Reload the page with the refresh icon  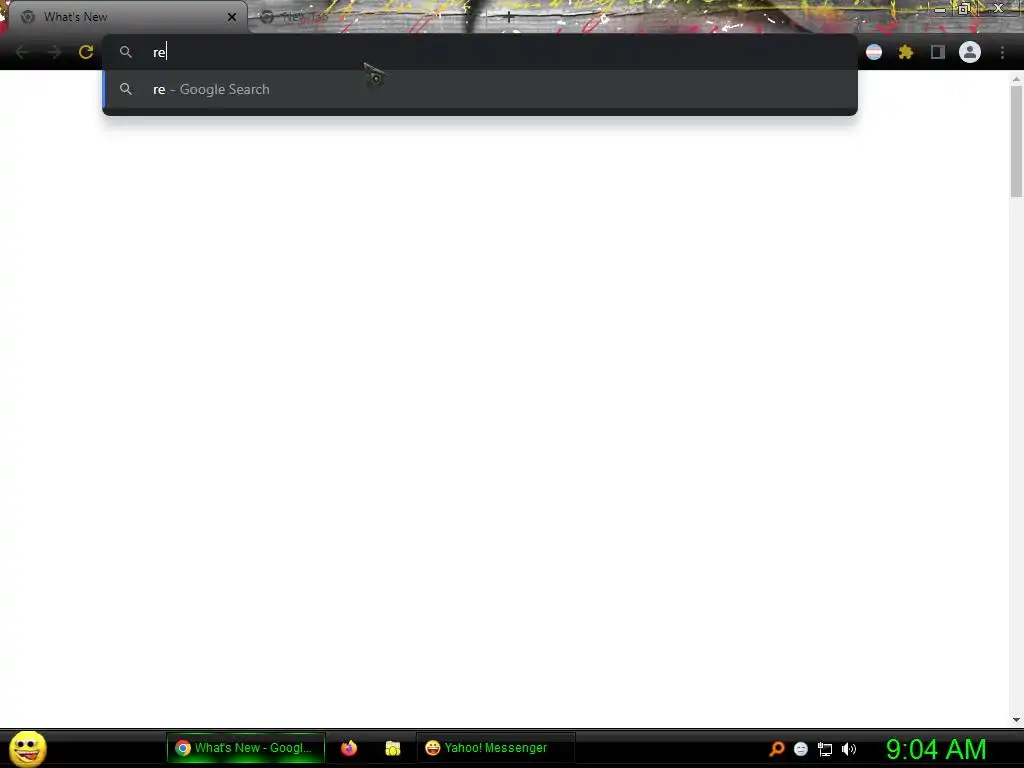click(86, 52)
